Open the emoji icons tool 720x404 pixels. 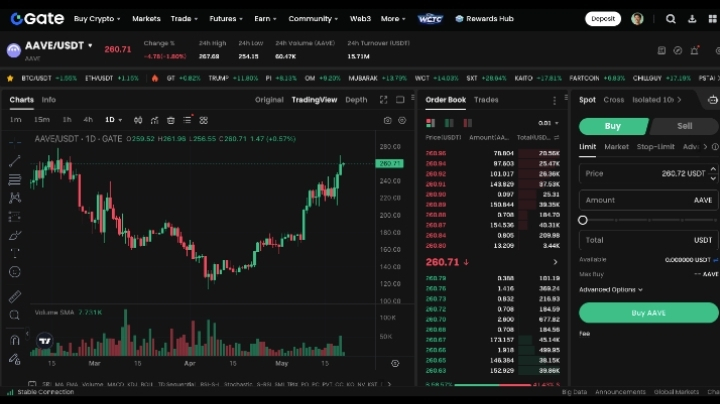coord(15,272)
